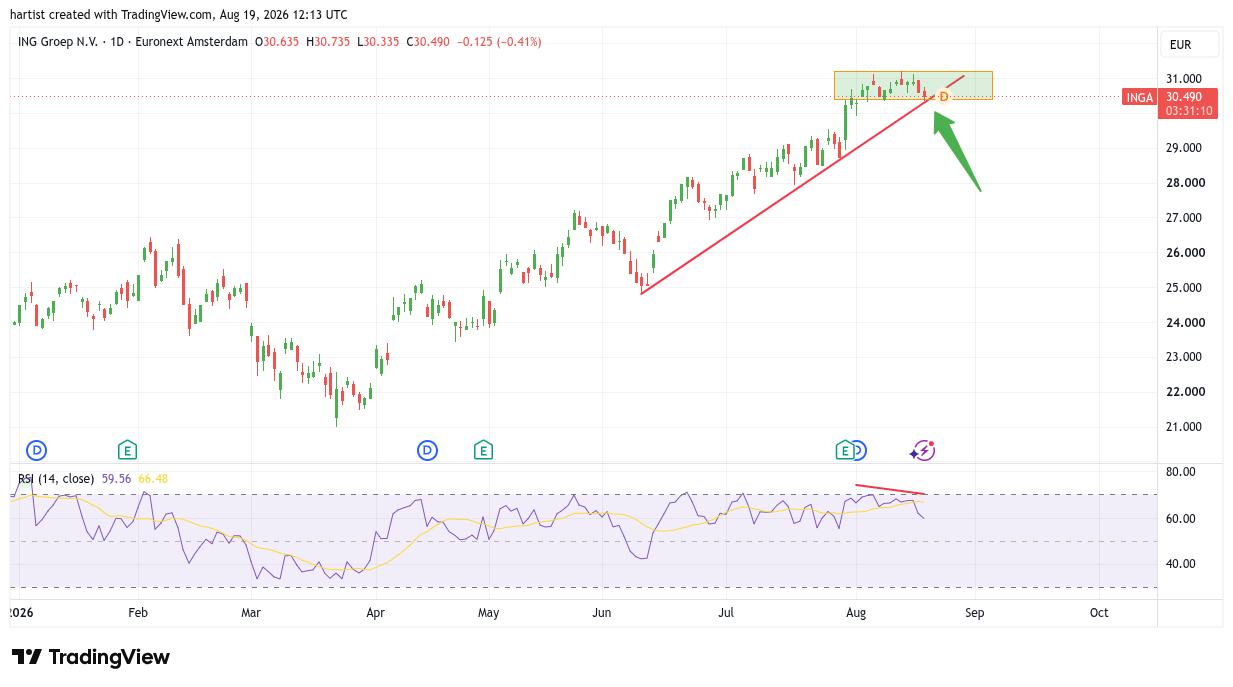The width and height of the screenshot is (1233, 687).
Task: Click the 40.00 RSI scale label
Action: click(1181, 564)
